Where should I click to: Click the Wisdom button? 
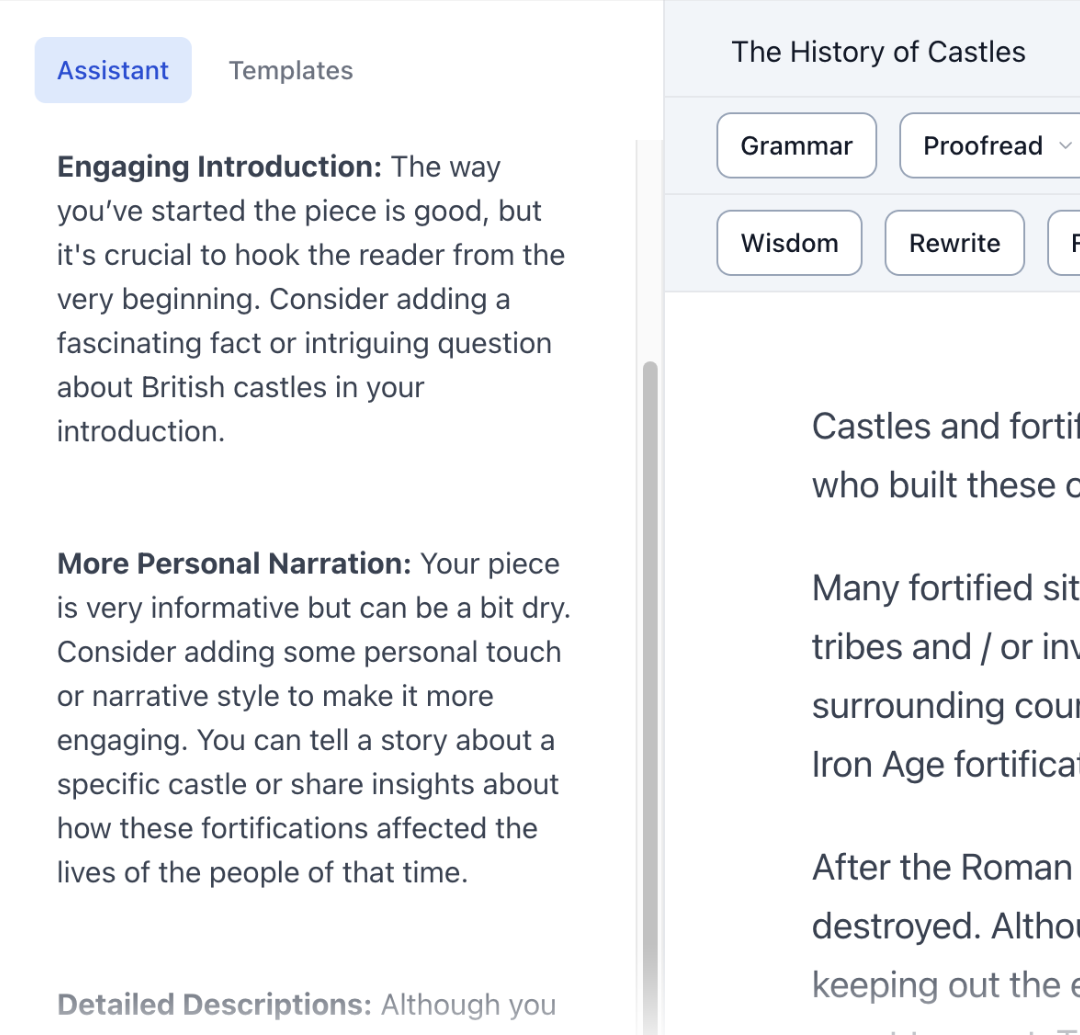(789, 242)
